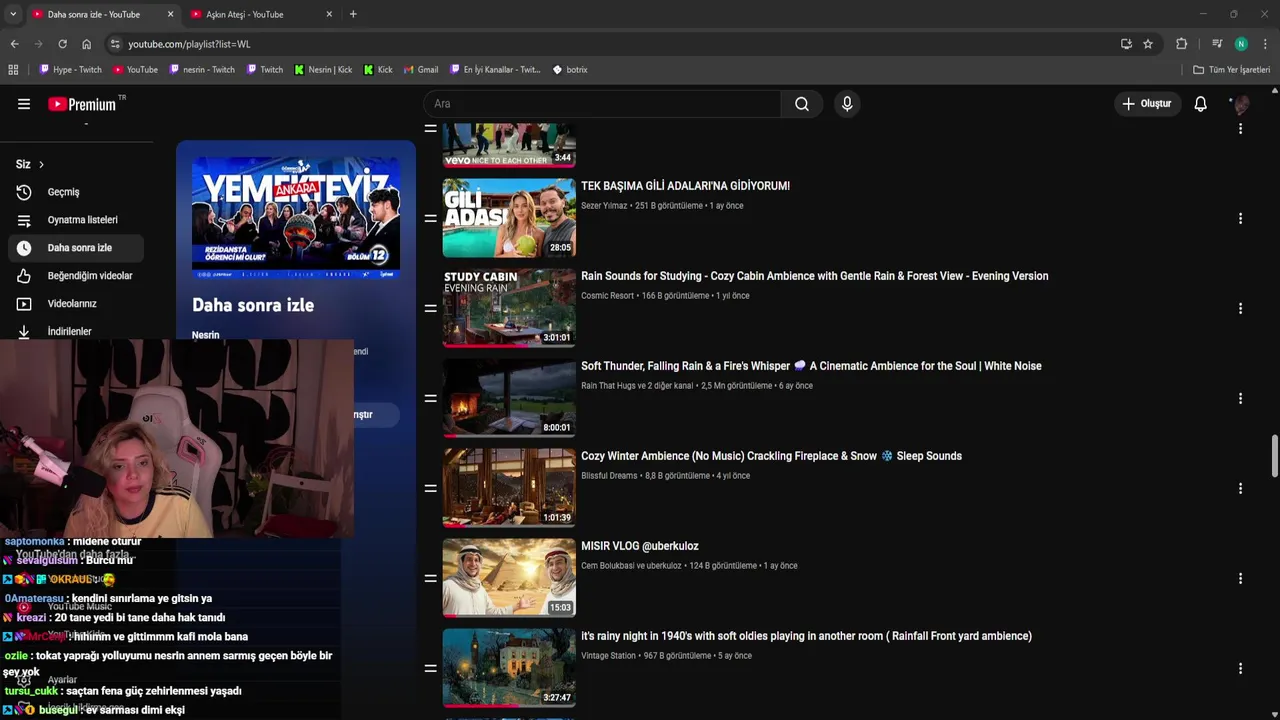Go back in browser history

coord(14,44)
